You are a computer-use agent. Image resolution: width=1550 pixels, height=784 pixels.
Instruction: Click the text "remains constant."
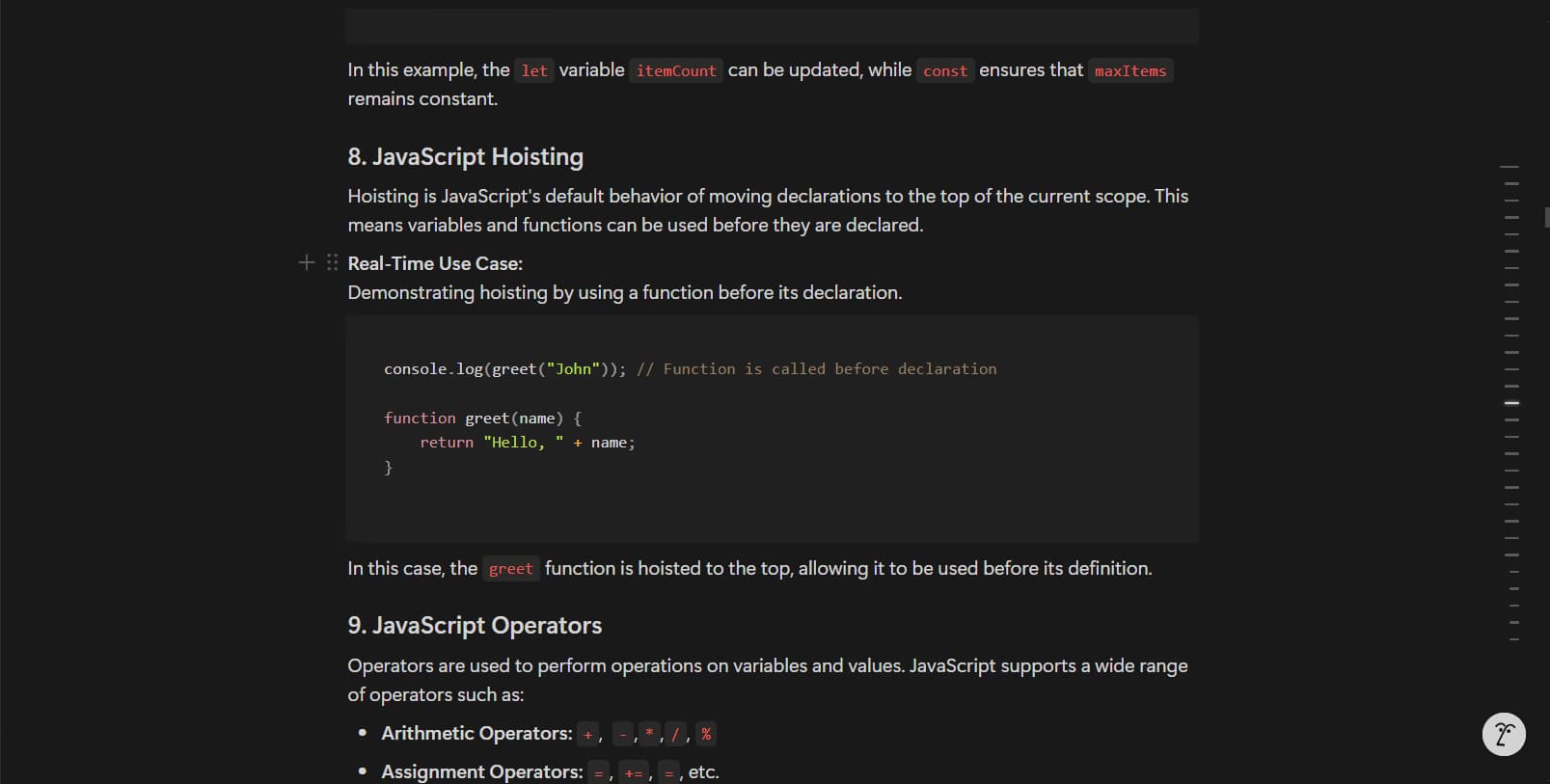(x=422, y=98)
